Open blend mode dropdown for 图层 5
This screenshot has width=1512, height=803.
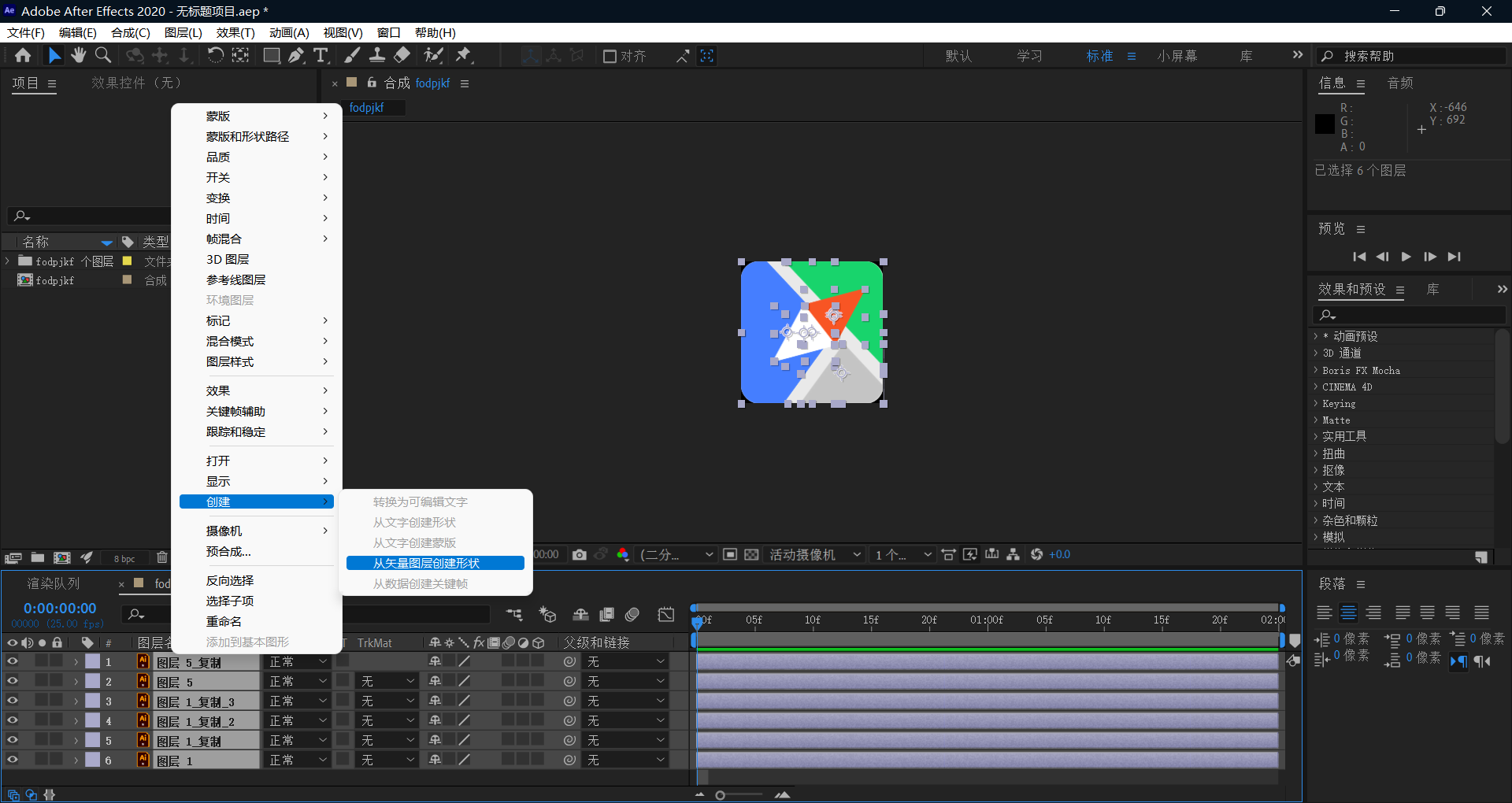pyautogui.click(x=298, y=681)
